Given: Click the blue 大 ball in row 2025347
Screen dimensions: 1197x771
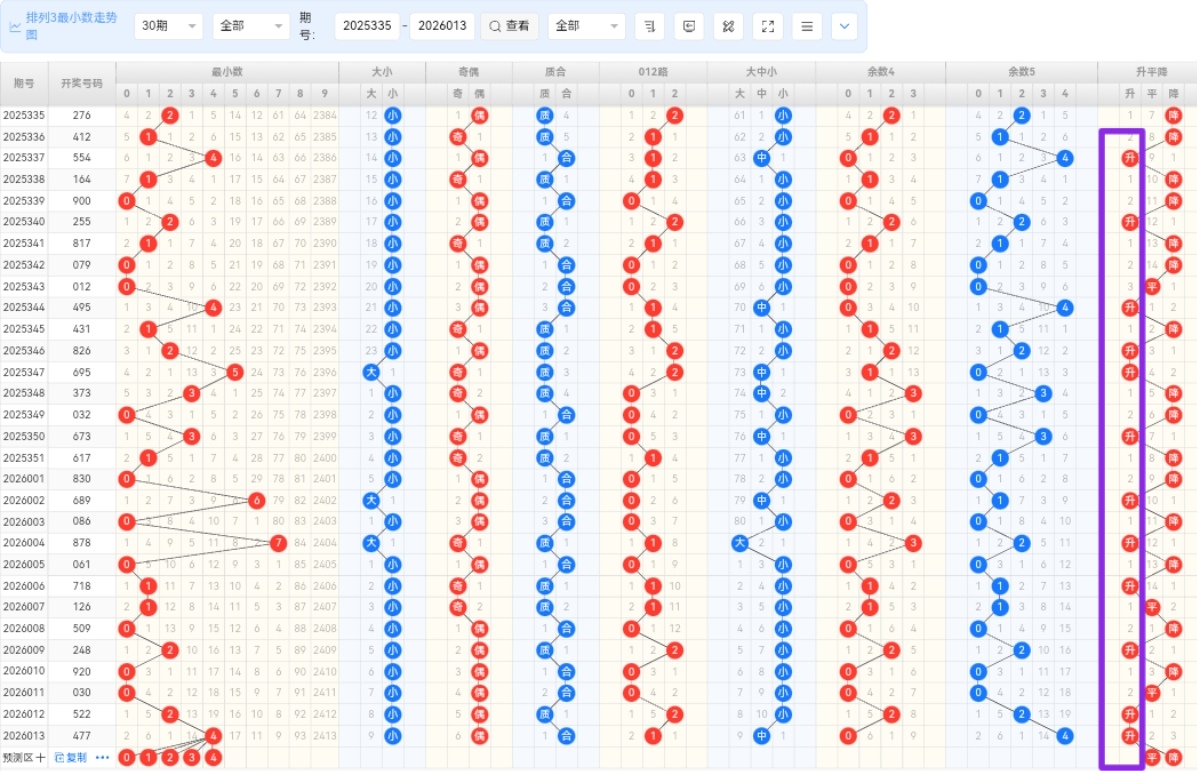Looking at the screenshot, I should point(371,373).
